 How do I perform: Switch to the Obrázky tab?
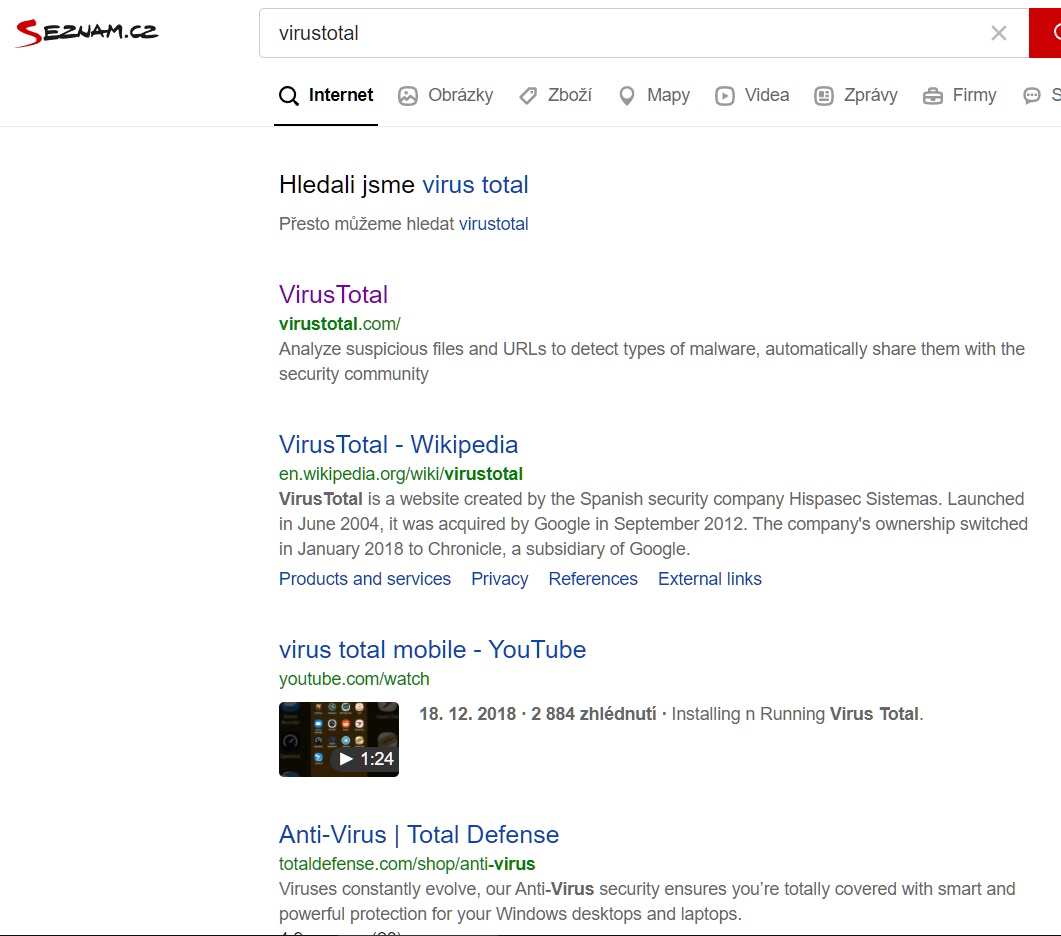click(x=446, y=95)
